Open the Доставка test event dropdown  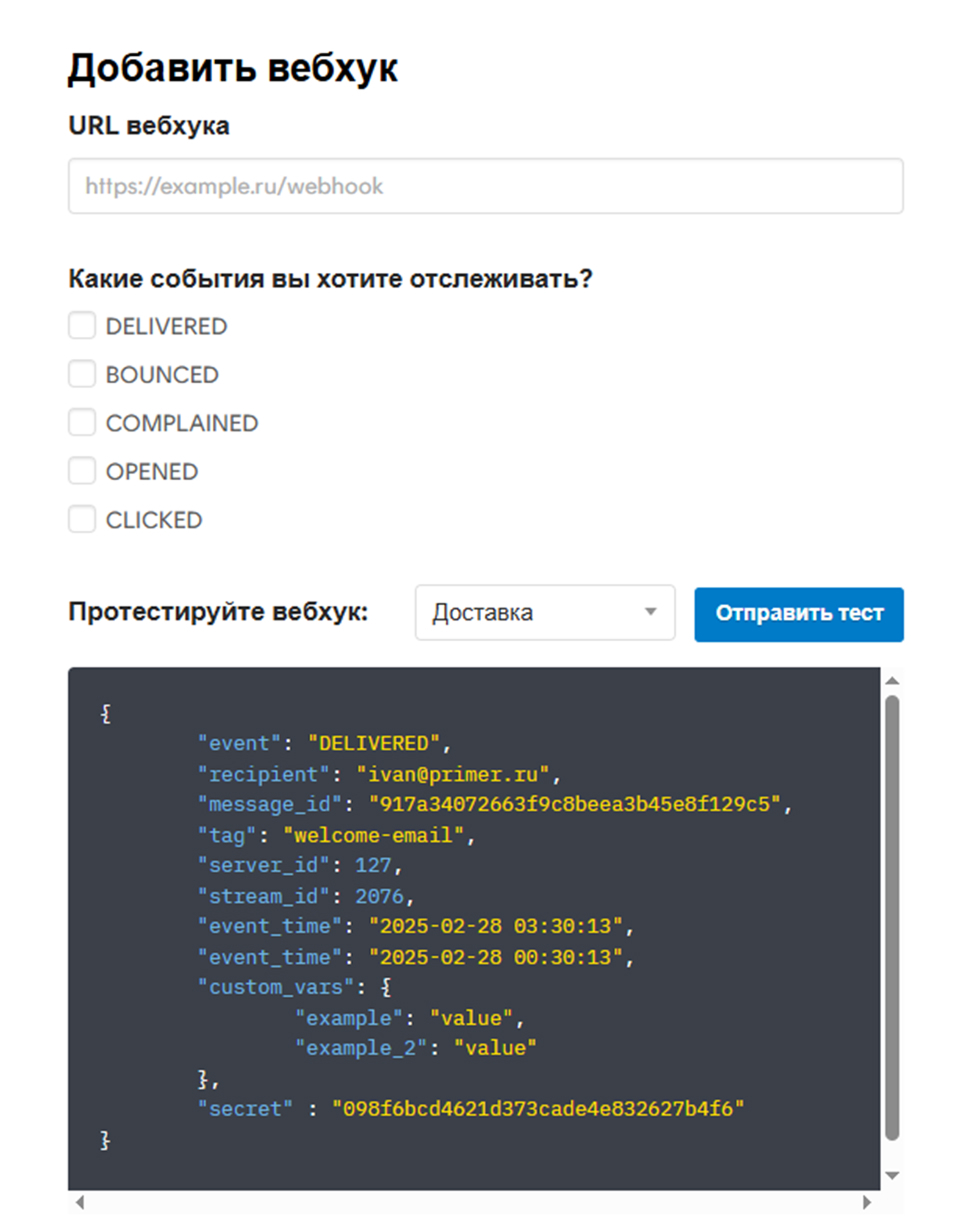click(545, 613)
